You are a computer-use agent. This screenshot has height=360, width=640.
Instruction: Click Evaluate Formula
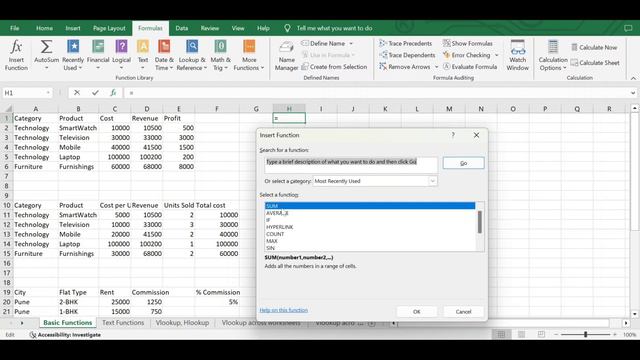[470, 67]
